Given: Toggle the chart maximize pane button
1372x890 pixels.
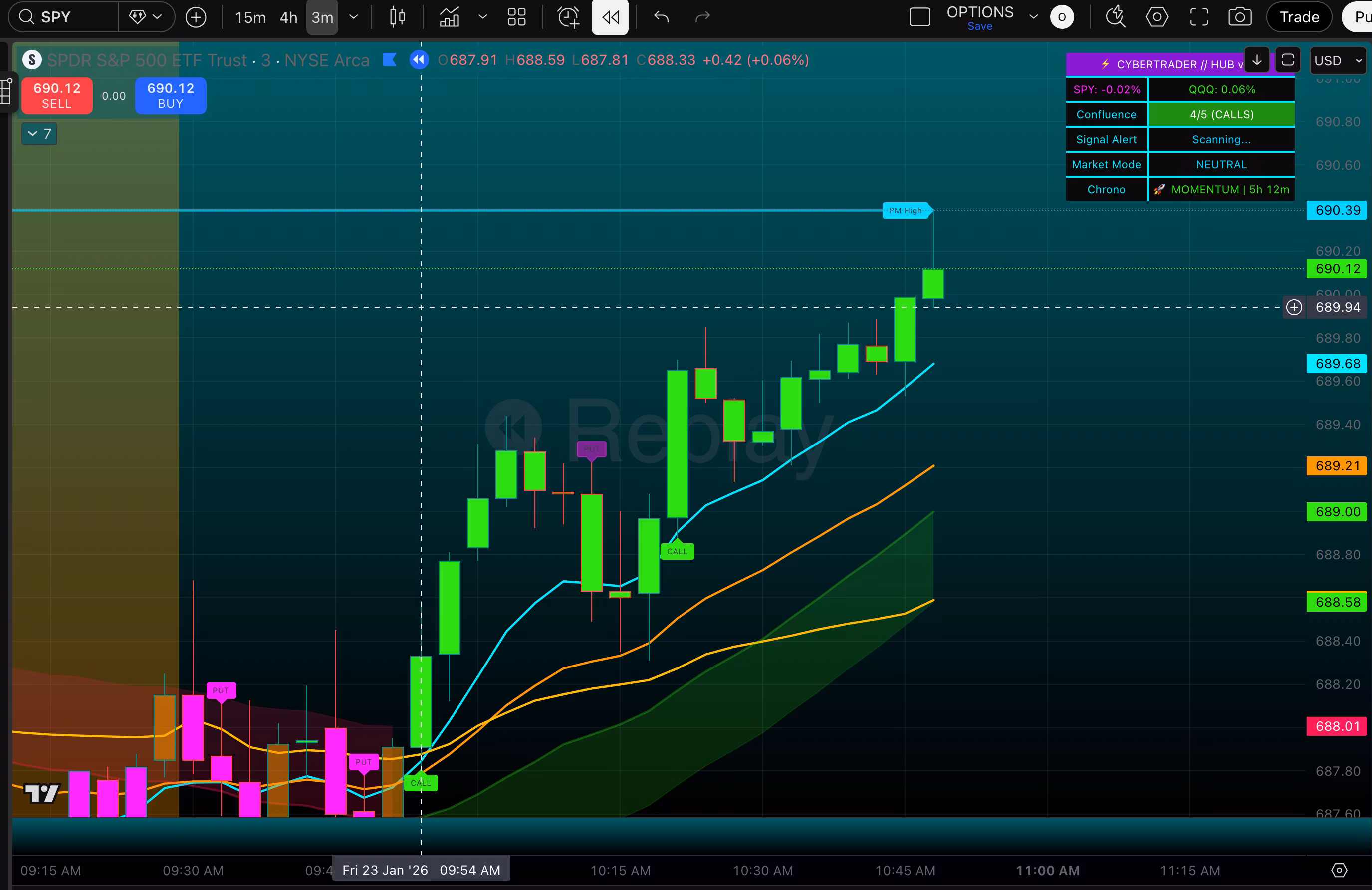Looking at the screenshot, I should pyautogui.click(x=1288, y=60).
